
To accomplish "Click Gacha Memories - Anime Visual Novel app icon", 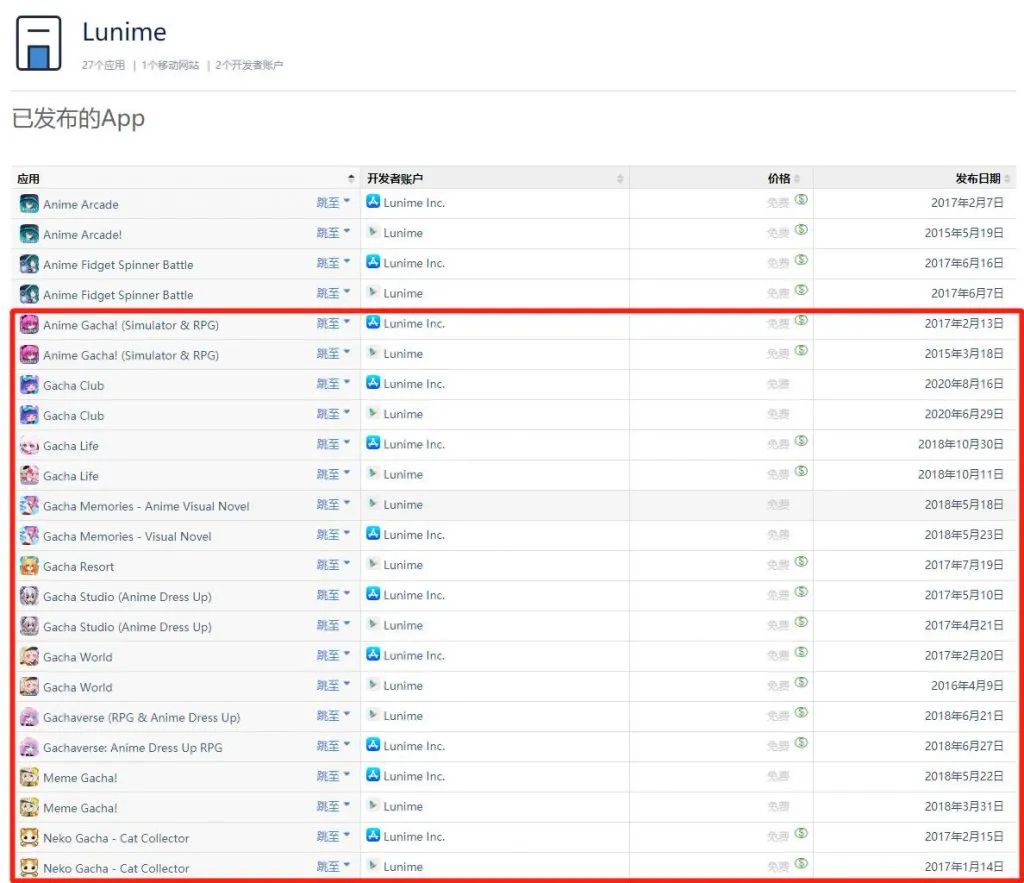I will tap(29, 506).
